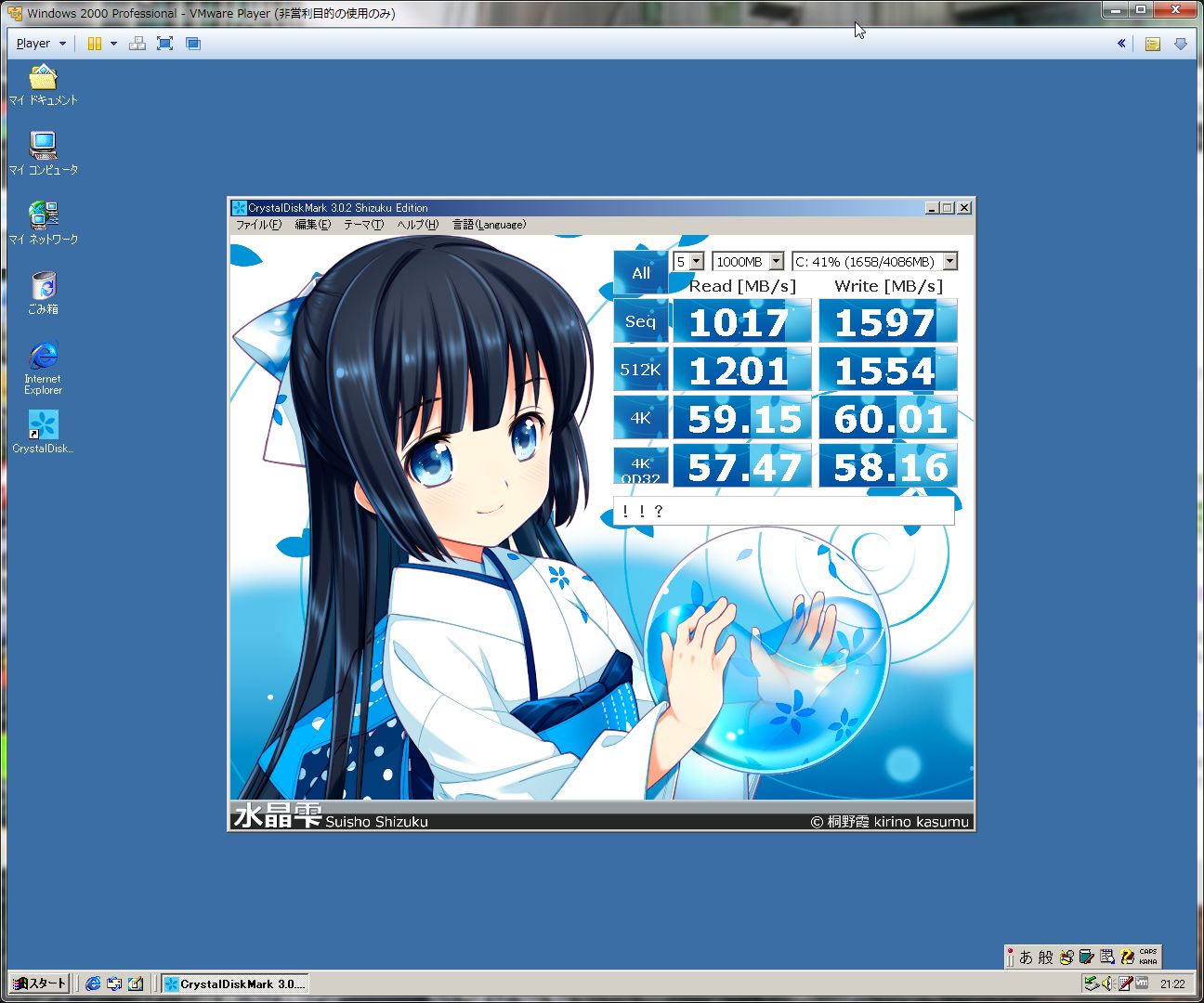
Task: Pause the virtual machine with yellow pause icon
Action: [95, 44]
